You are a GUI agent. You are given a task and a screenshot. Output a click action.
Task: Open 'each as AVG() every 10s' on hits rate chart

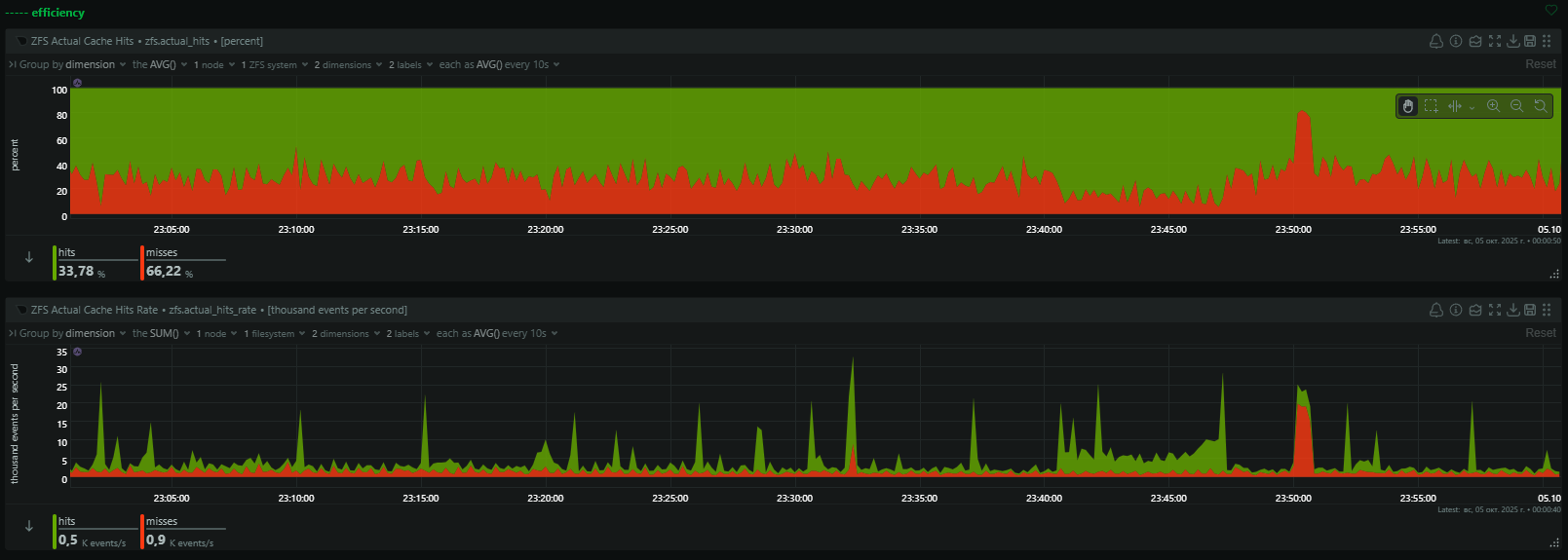tap(497, 333)
